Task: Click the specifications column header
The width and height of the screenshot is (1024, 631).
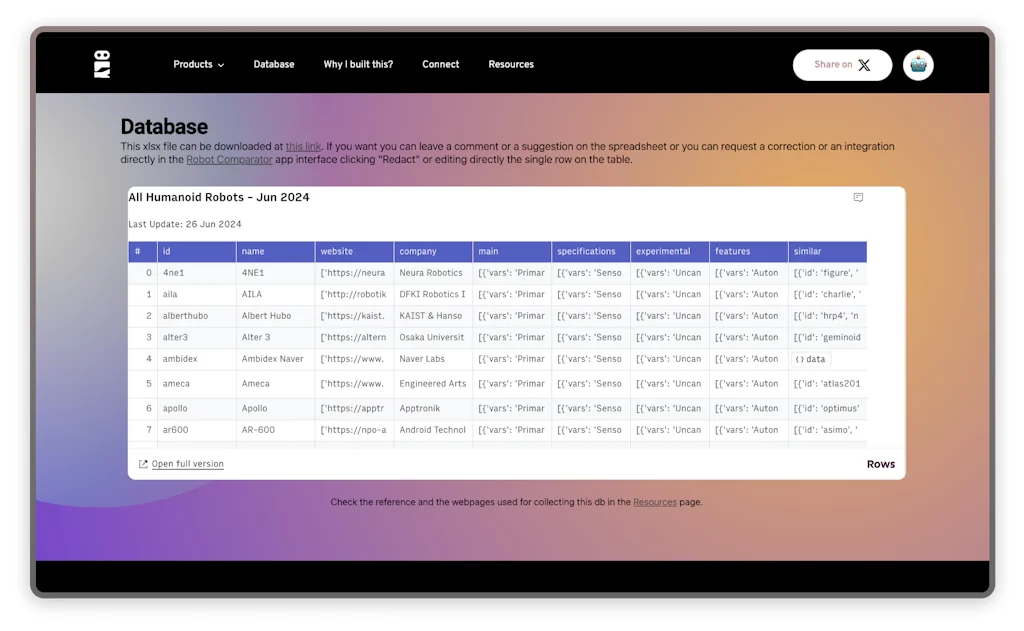Action: [591, 251]
